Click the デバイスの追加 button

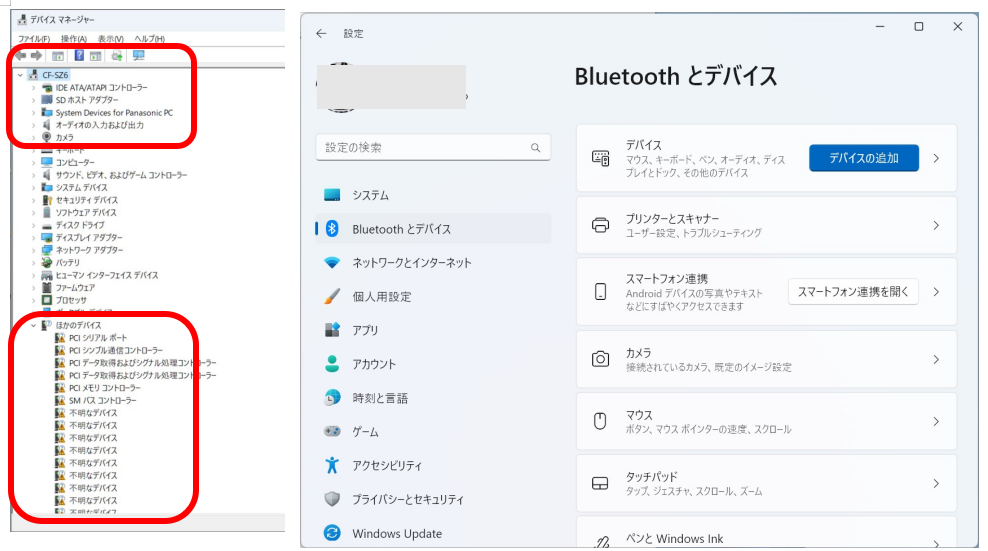pos(864,158)
